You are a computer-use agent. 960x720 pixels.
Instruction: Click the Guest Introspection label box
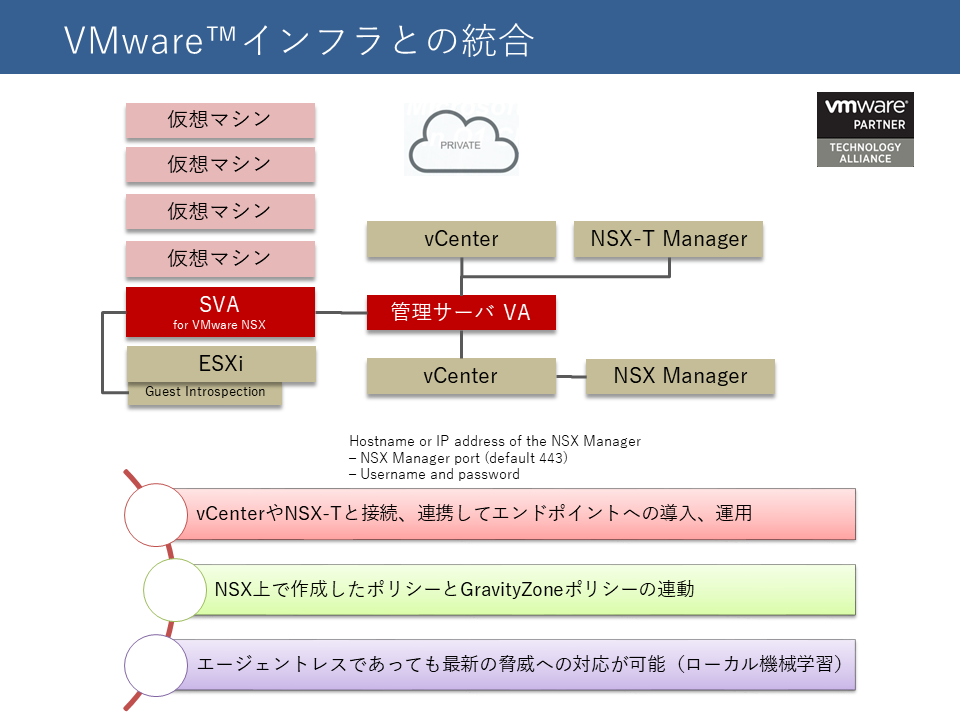coord(205,392)
